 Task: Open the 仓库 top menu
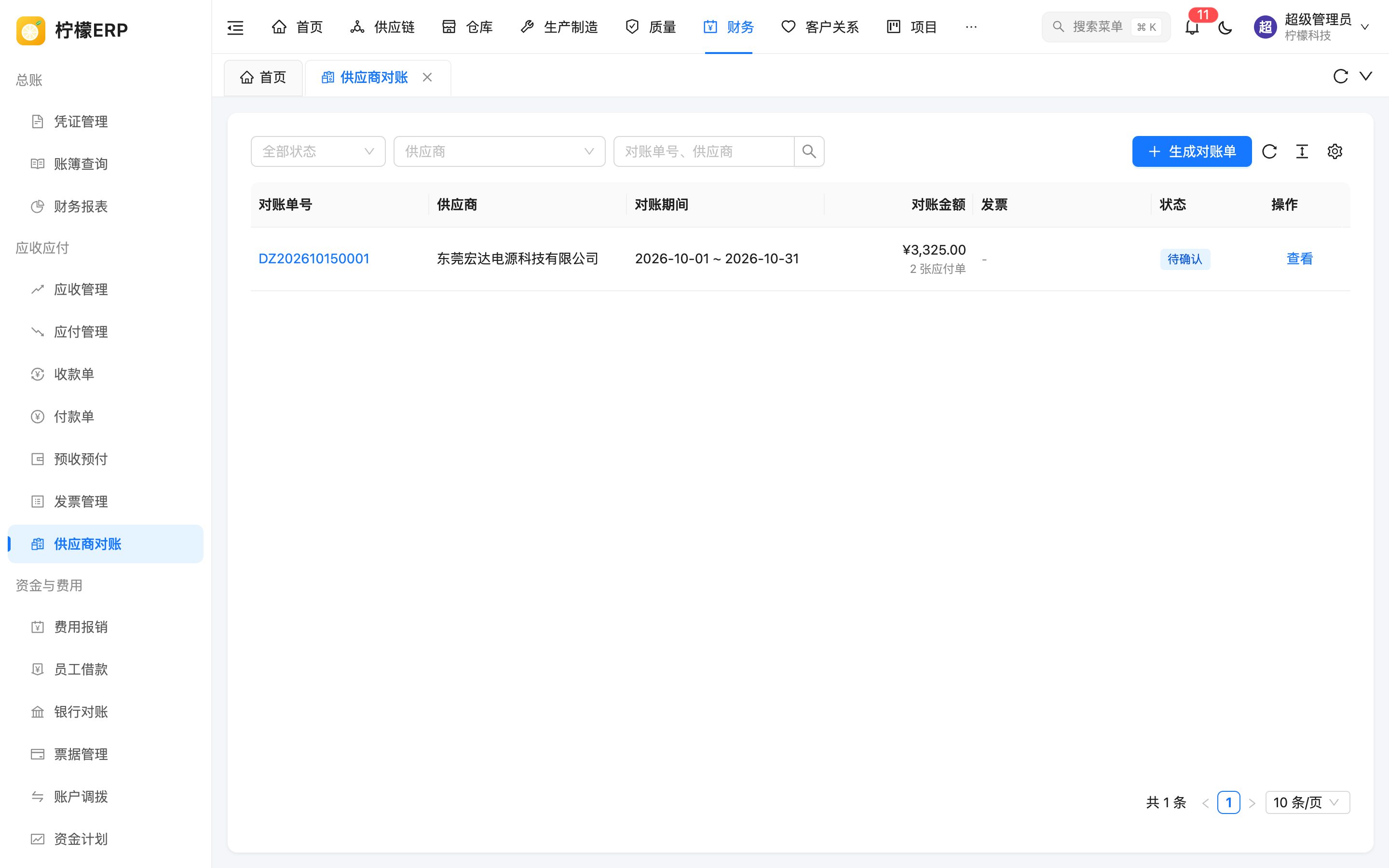click(x=467, y=27)
